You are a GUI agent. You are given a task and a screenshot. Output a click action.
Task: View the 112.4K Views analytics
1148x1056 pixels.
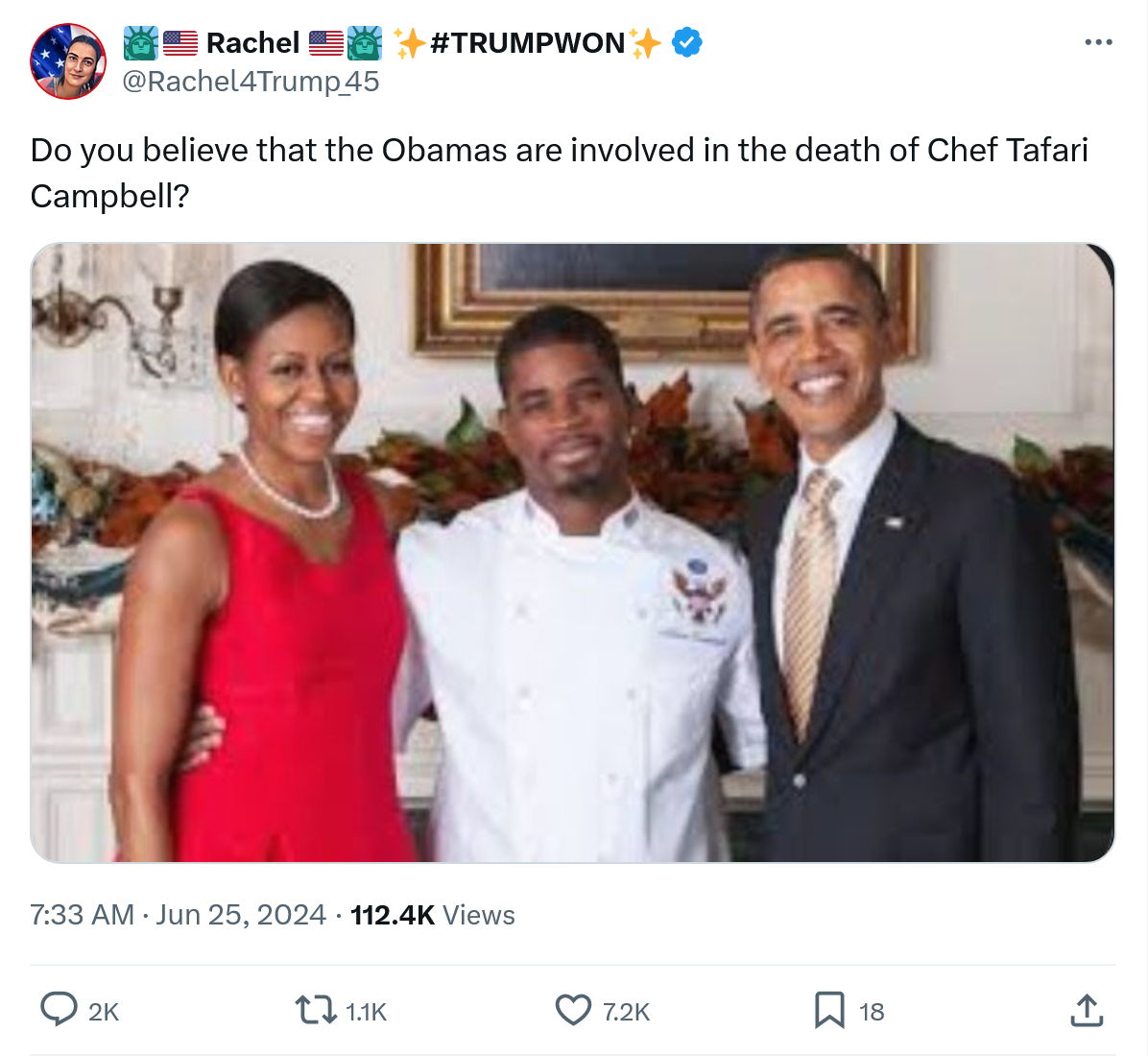[433, 915]
